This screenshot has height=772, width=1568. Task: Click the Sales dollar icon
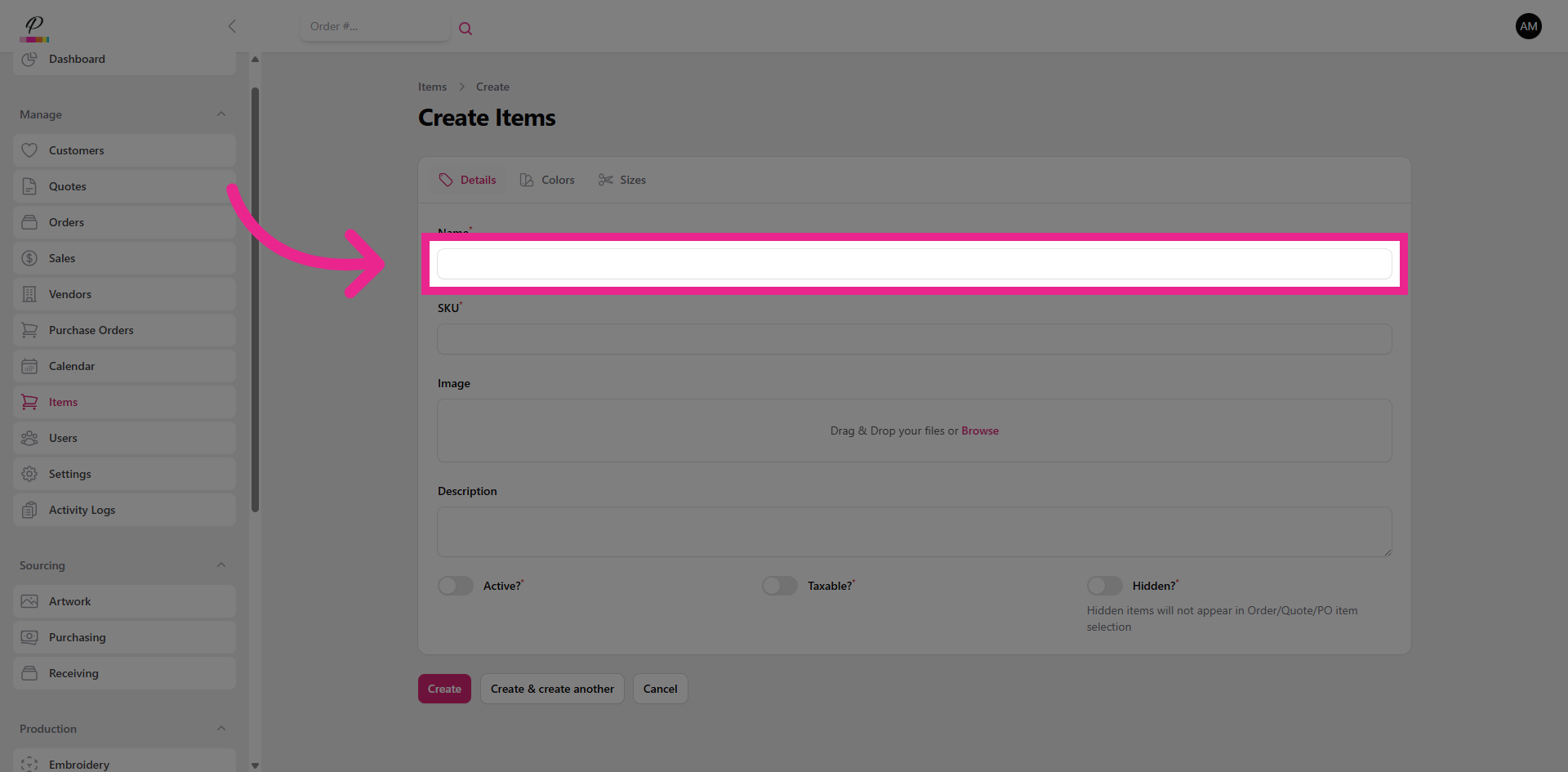29,258
